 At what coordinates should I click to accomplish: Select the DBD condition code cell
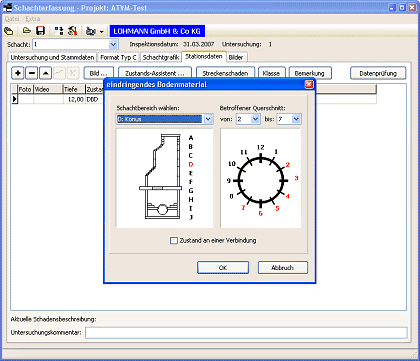pyautogui.click(x=95, y=99)
